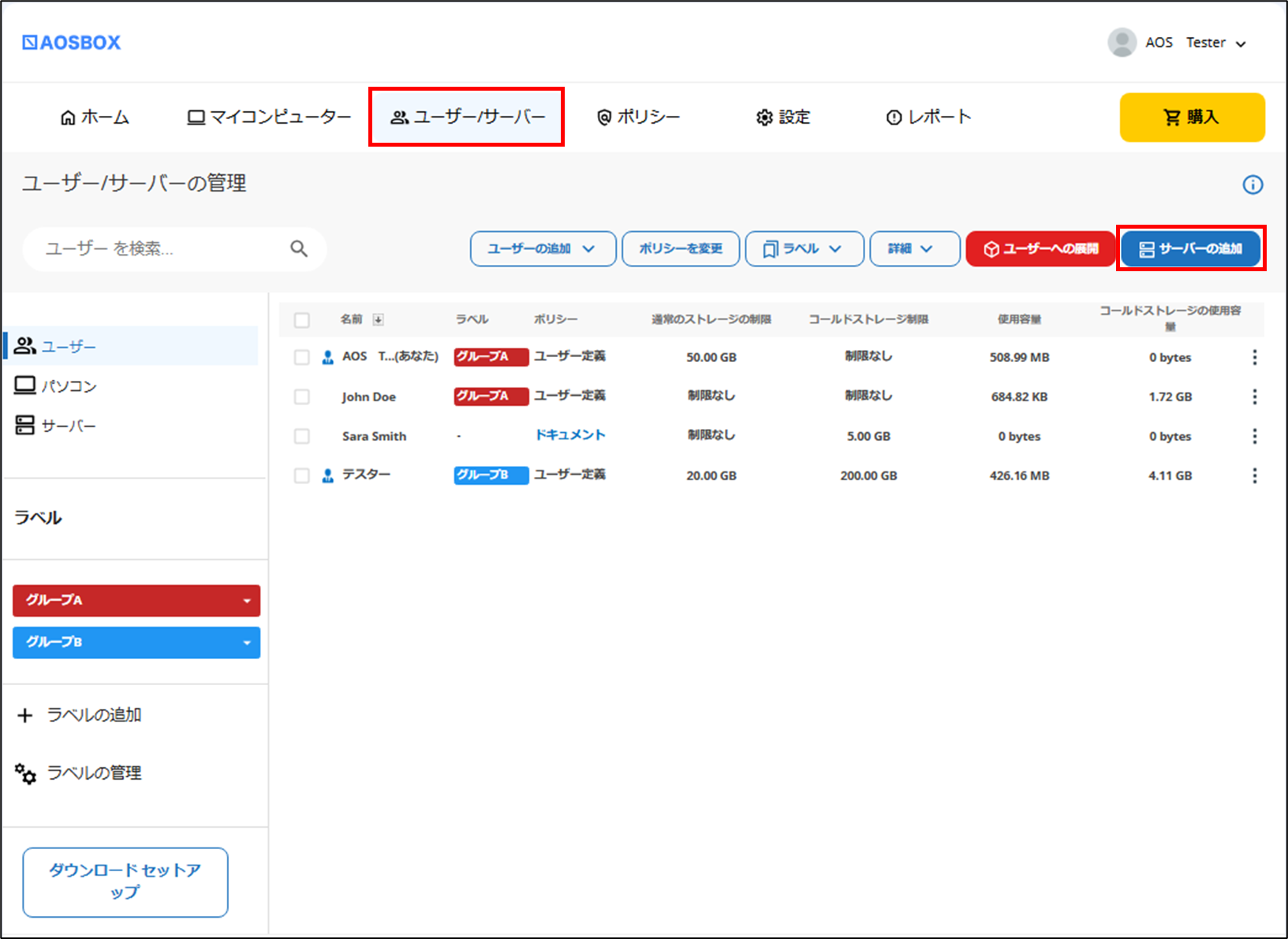Open the blue グループB label dropdown arrow
Image resolution: width=1288 pixels, height=939 pixels.
click(247, 643)
